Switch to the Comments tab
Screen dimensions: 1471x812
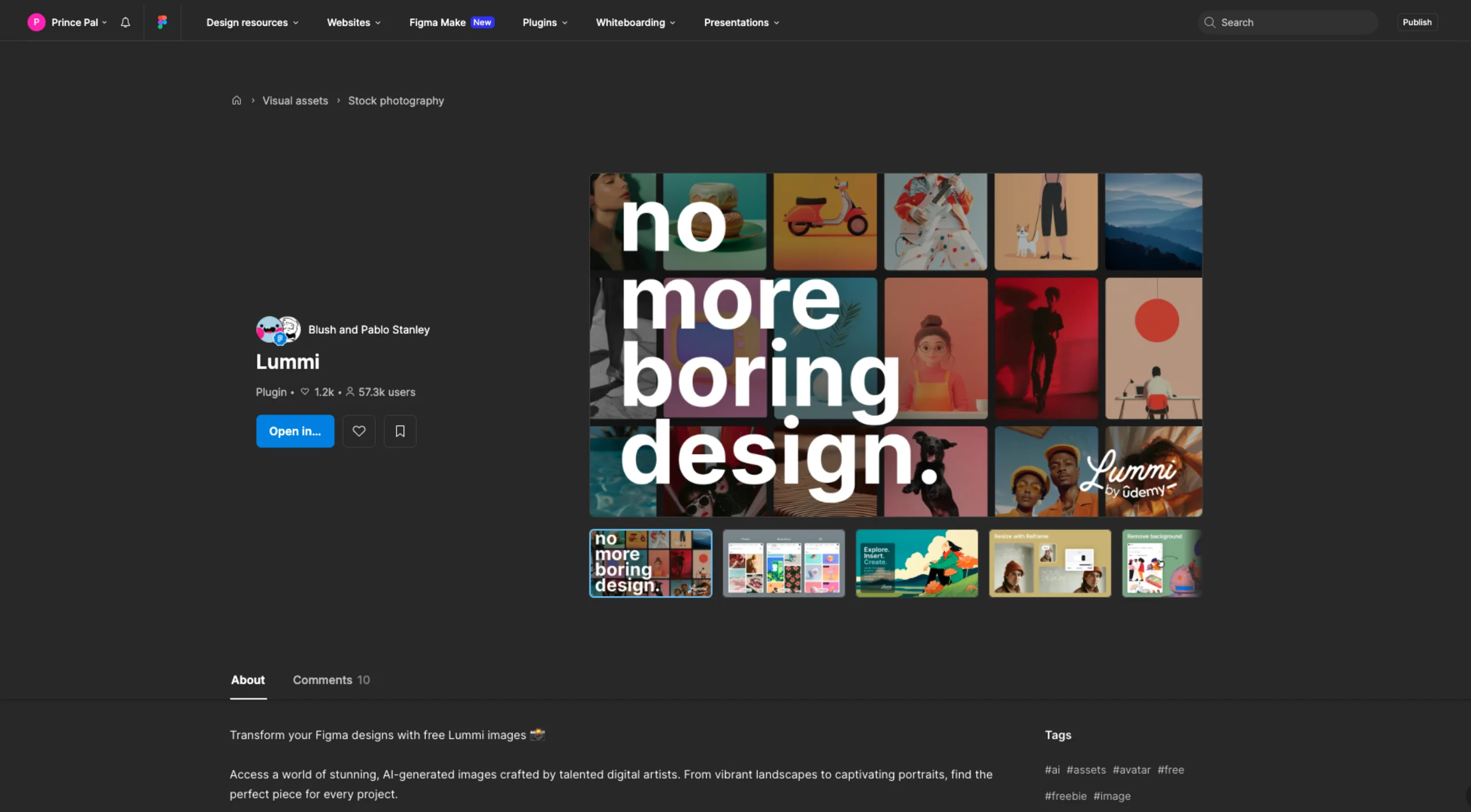tap(331, 680)
